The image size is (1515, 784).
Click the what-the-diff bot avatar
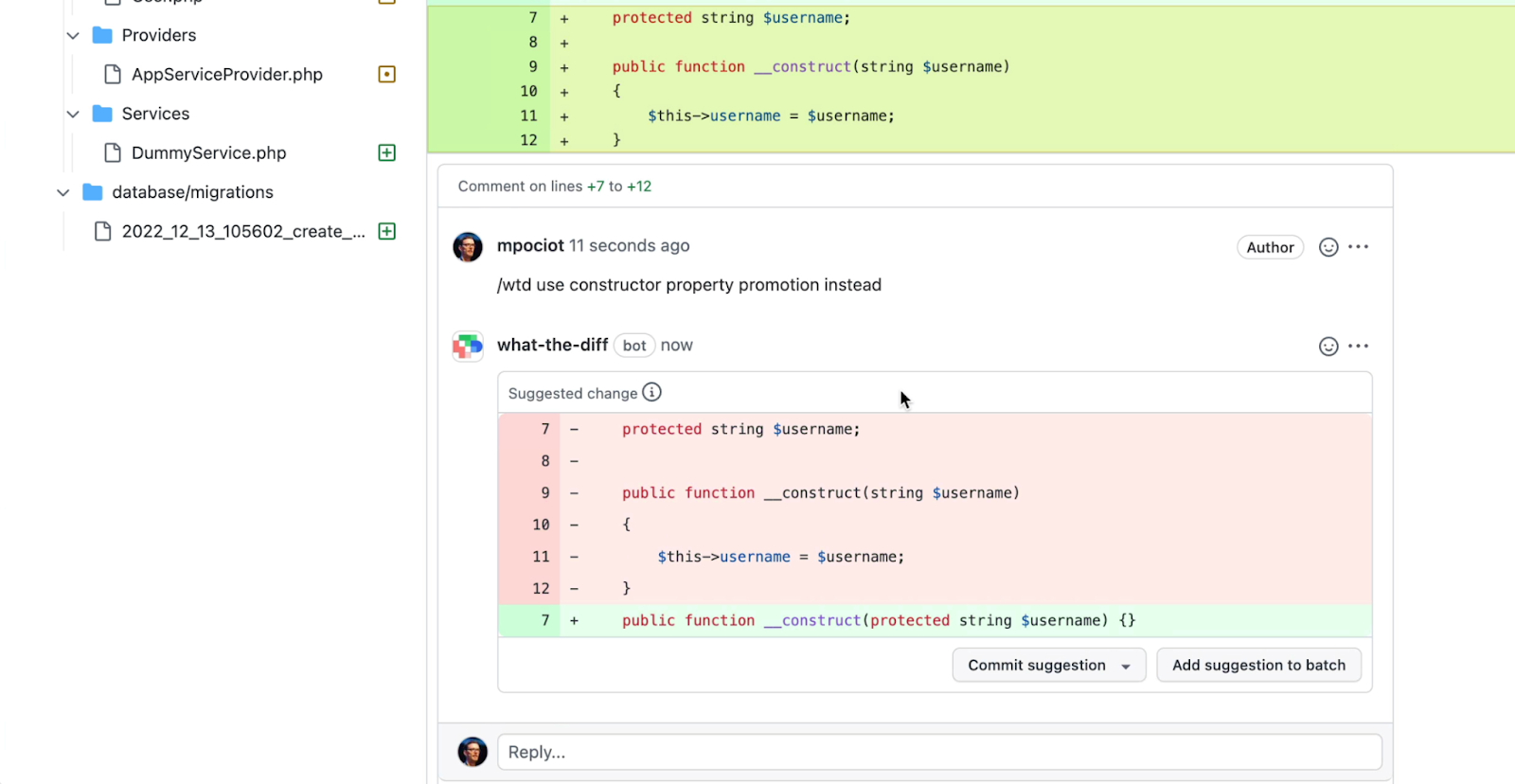(x=468, y=347)
